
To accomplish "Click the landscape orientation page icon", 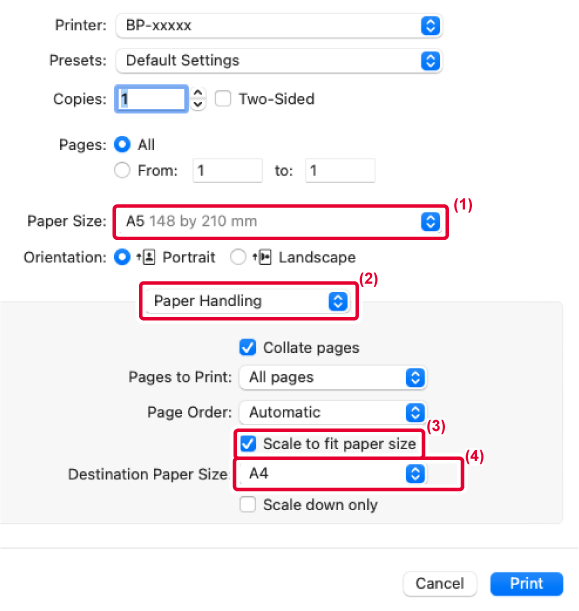I will (262, 257).
